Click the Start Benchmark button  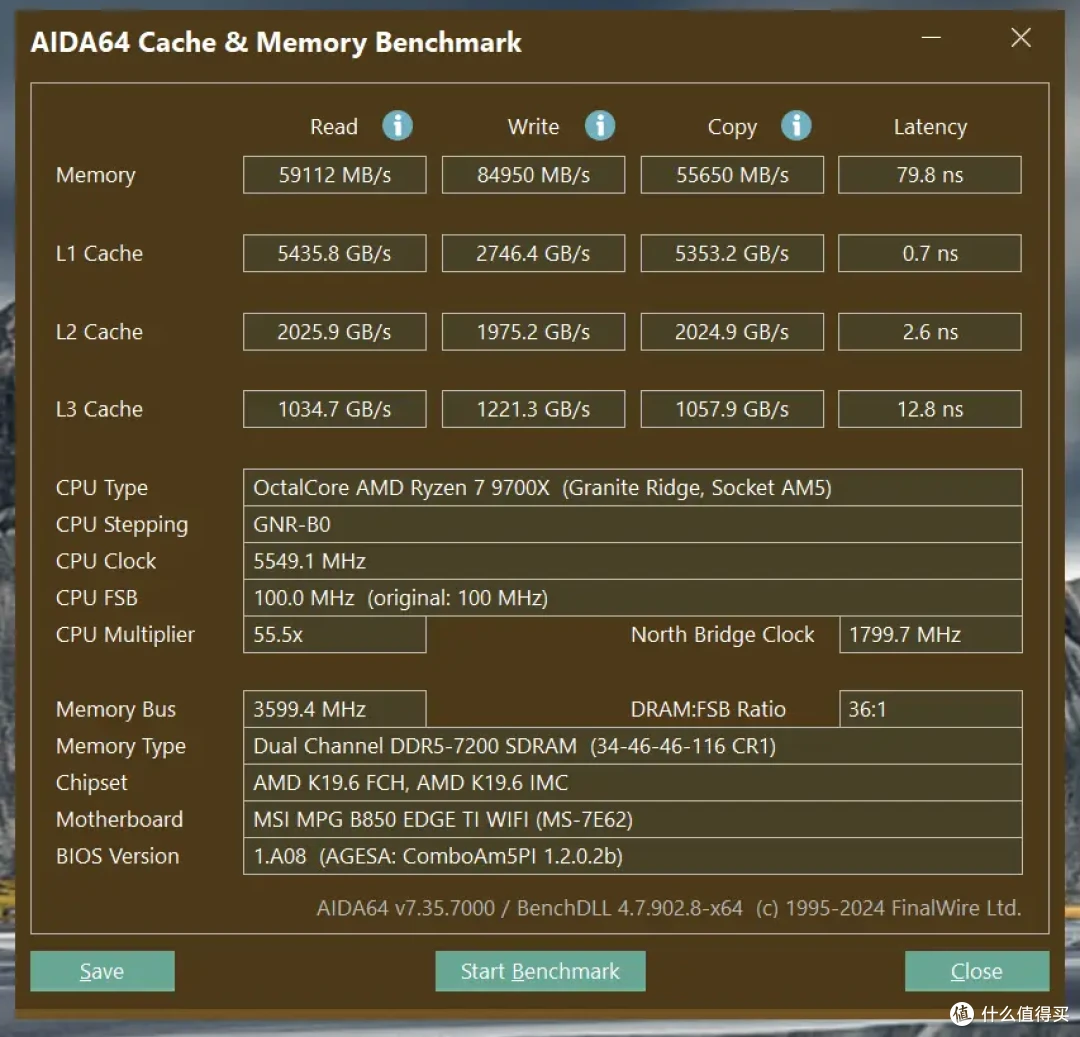(x=540, y=971)
